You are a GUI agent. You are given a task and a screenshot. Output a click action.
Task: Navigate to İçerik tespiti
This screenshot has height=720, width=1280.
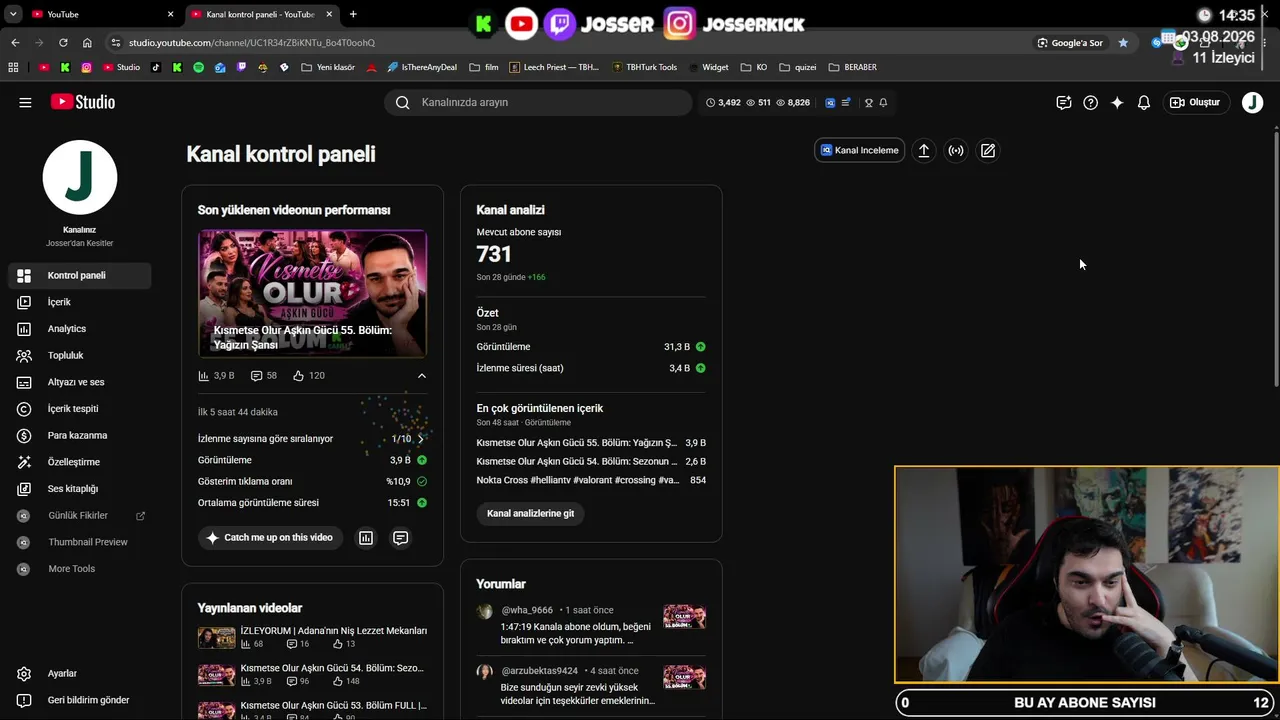pyautogui.click(x=80, y=409)
